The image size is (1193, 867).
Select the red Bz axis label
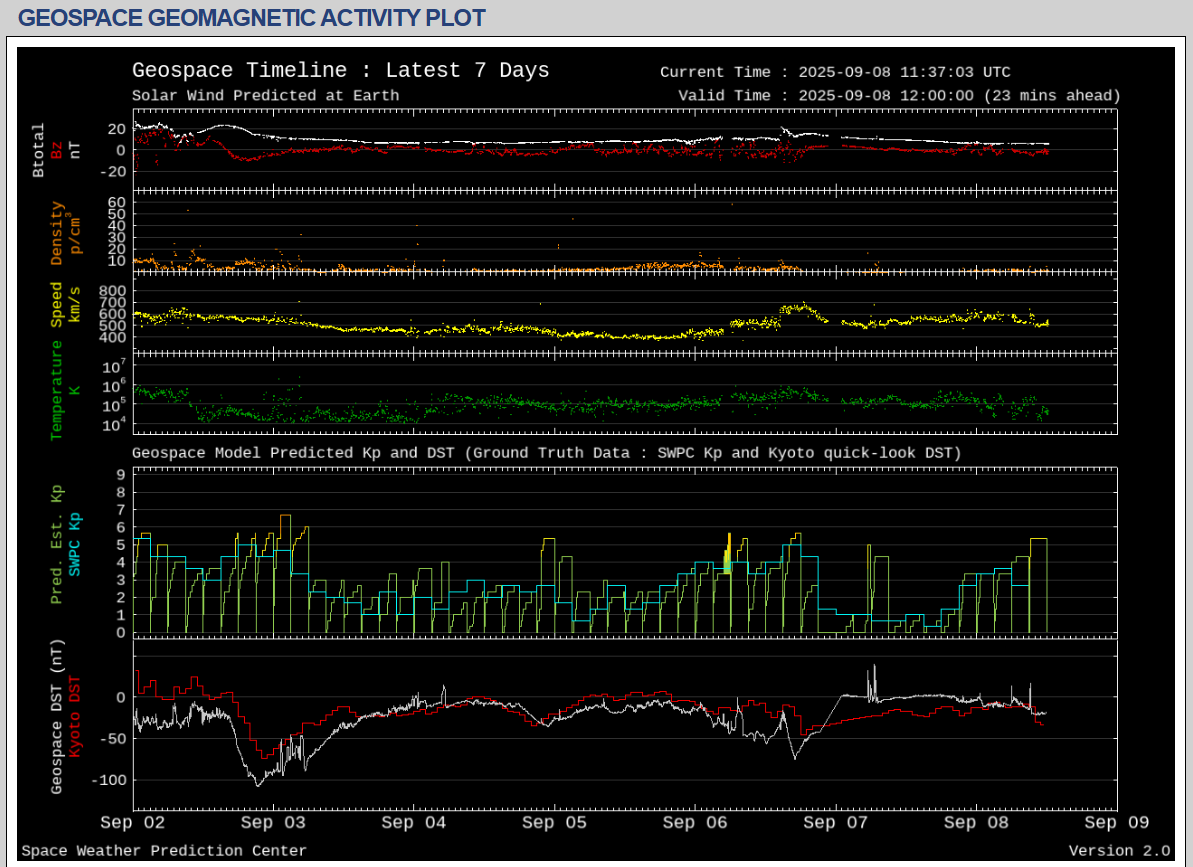57,150
